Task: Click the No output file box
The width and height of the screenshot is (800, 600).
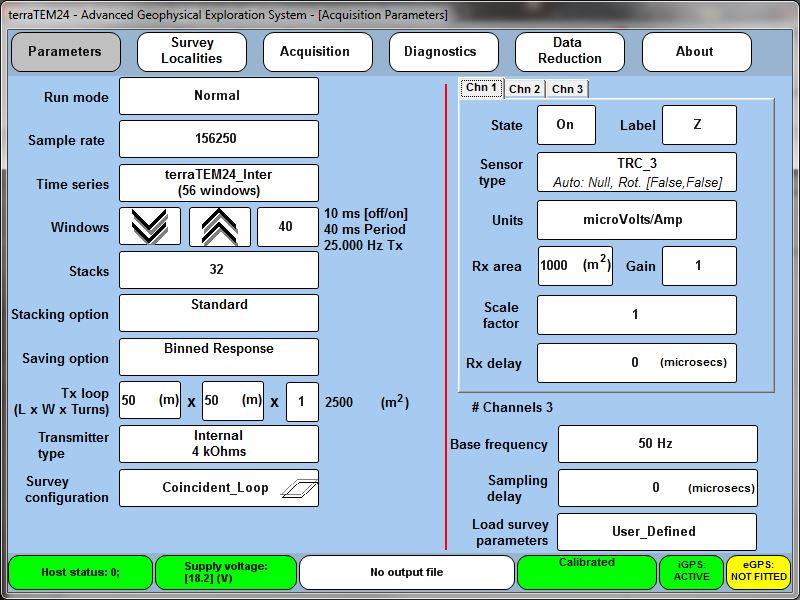Action: coord(407,572)
